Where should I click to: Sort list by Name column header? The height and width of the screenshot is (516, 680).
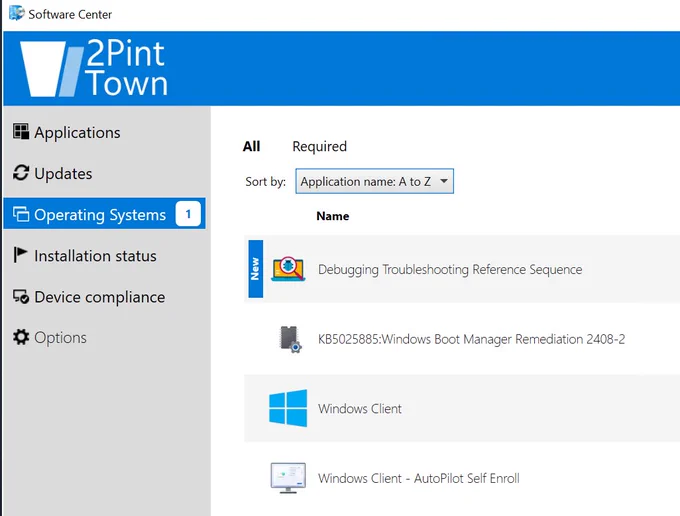[x=333, y=216]
